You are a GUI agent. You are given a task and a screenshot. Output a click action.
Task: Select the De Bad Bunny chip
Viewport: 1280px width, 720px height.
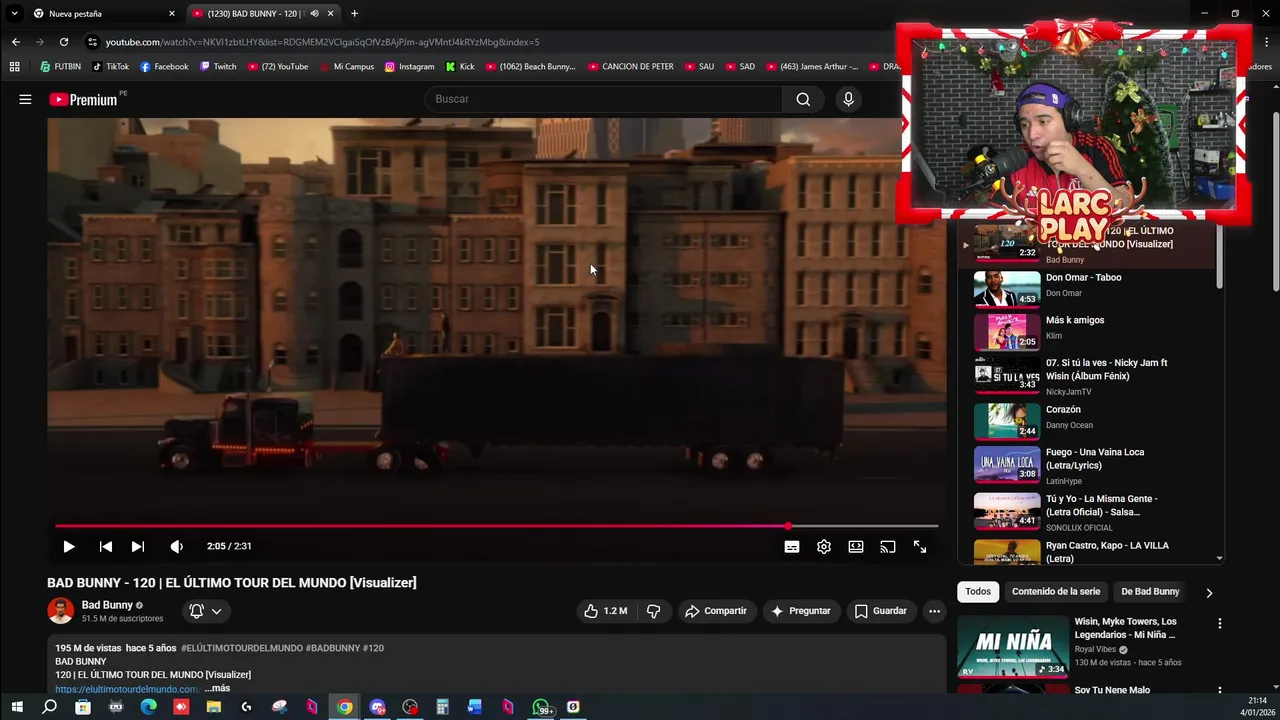(1150, 592)
